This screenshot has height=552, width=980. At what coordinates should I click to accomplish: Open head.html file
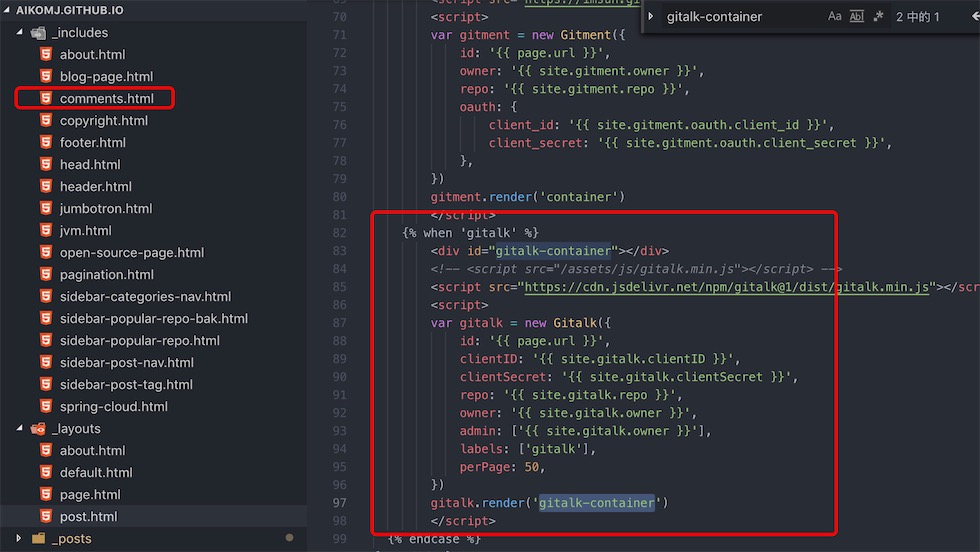pos(90,164)
